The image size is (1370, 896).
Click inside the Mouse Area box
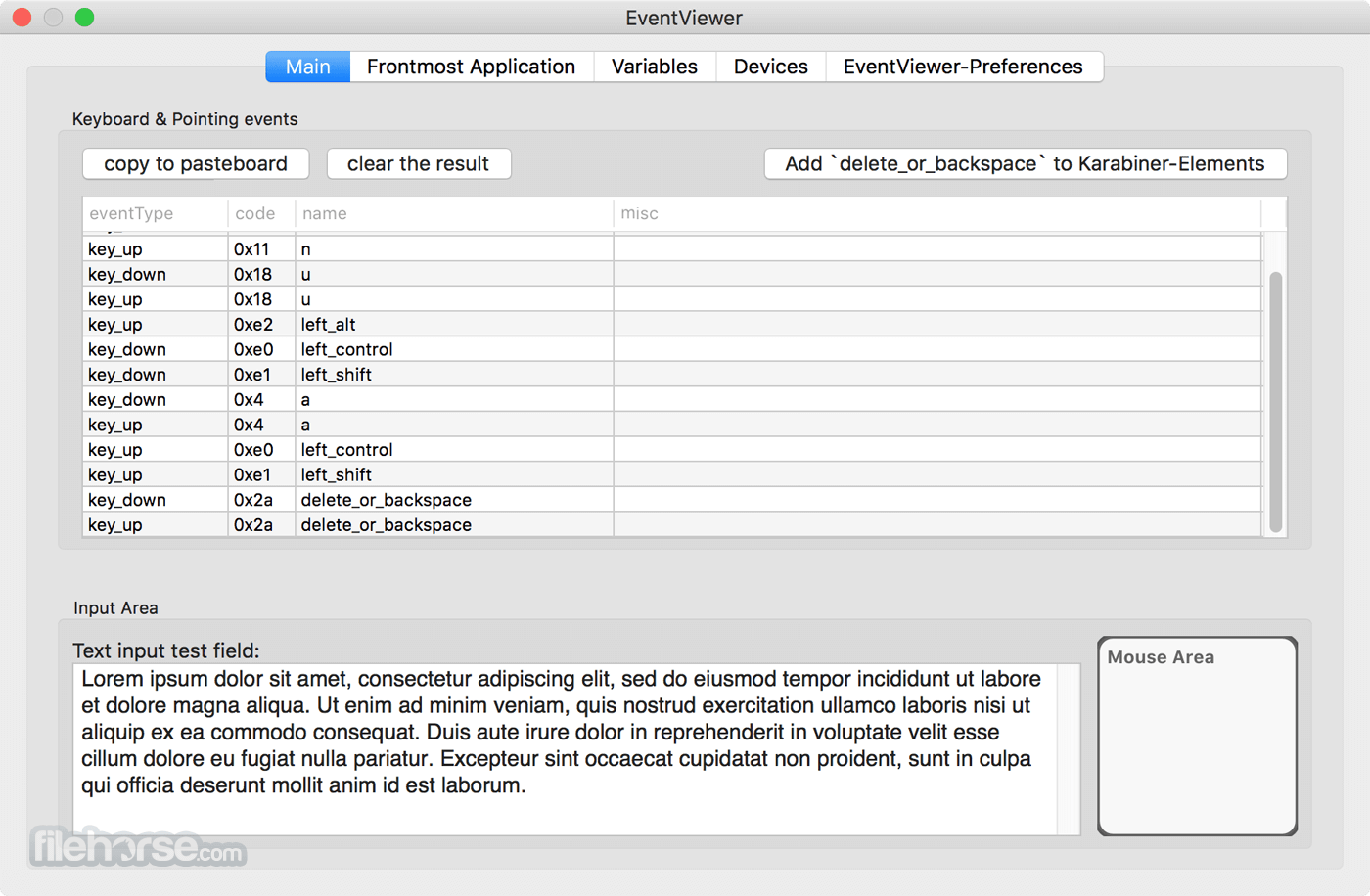pos(1198,737)
